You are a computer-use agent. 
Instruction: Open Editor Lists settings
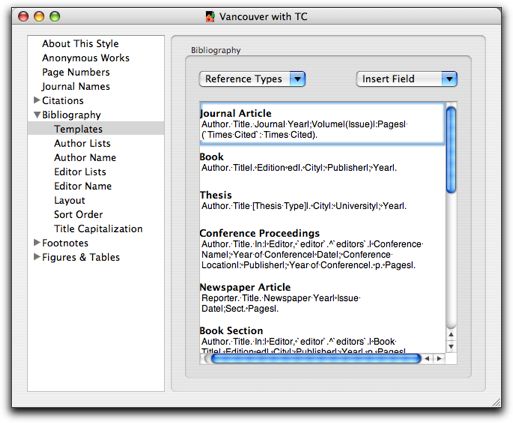click(80, 172)
